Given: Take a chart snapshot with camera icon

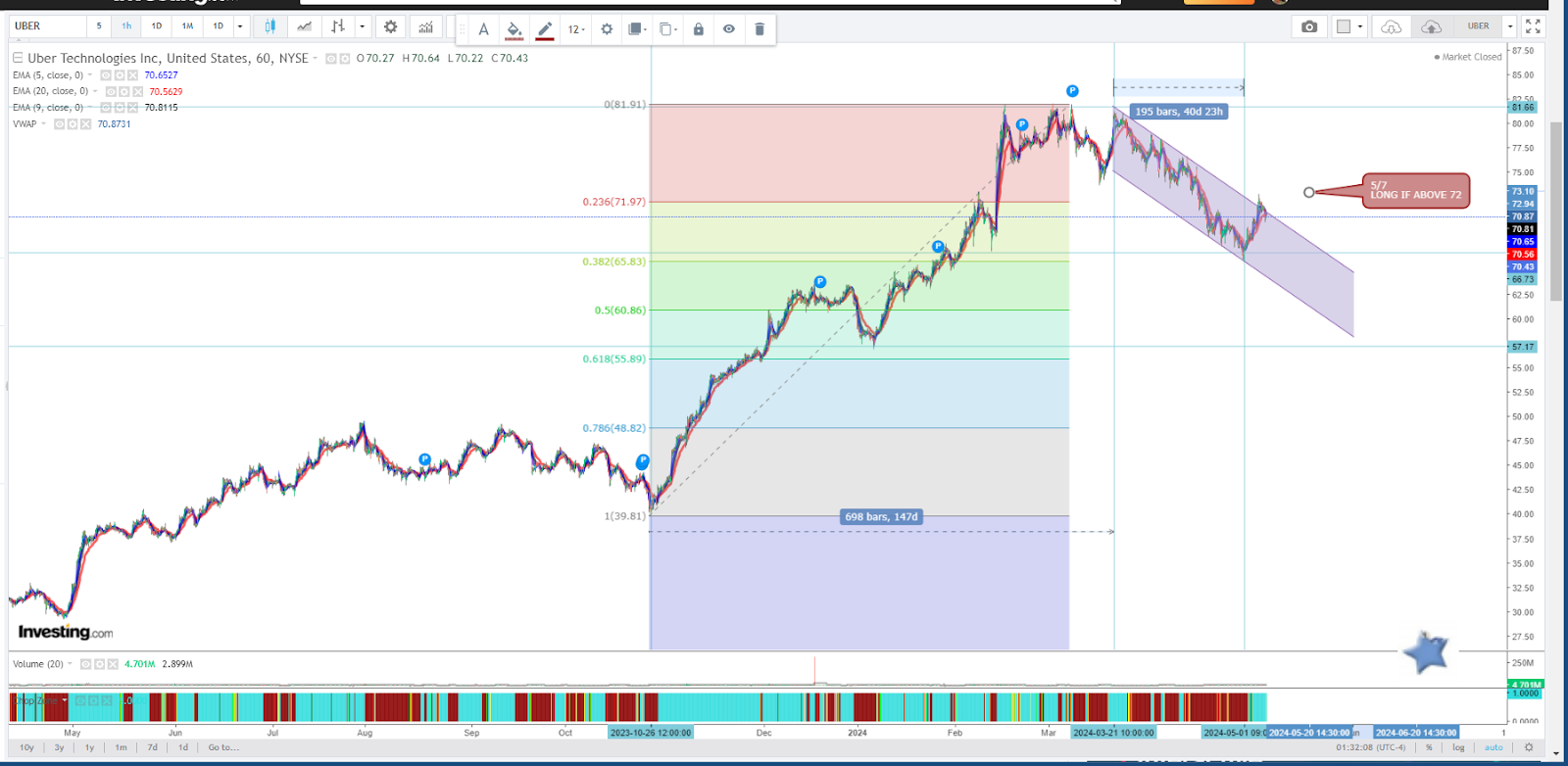Looking at the screenshot, I should click(1309, 26).
